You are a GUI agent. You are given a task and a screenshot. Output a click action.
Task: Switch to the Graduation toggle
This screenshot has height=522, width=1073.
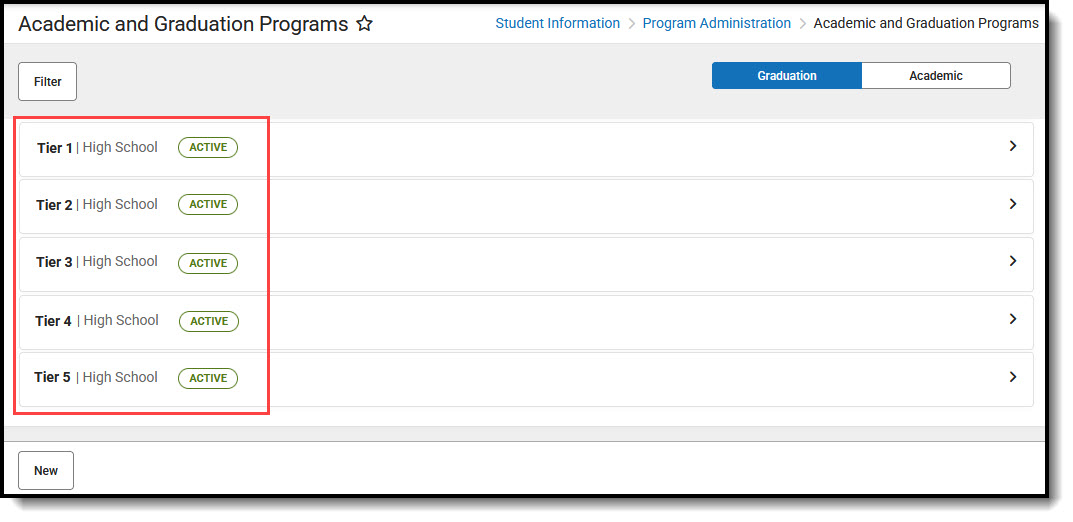click(786, 76)
